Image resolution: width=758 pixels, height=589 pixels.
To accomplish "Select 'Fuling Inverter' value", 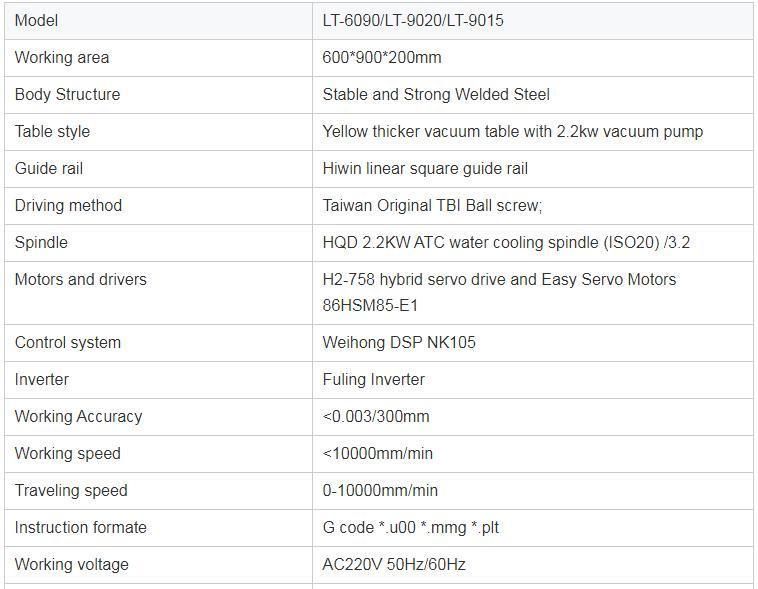I will coord(374,380).
